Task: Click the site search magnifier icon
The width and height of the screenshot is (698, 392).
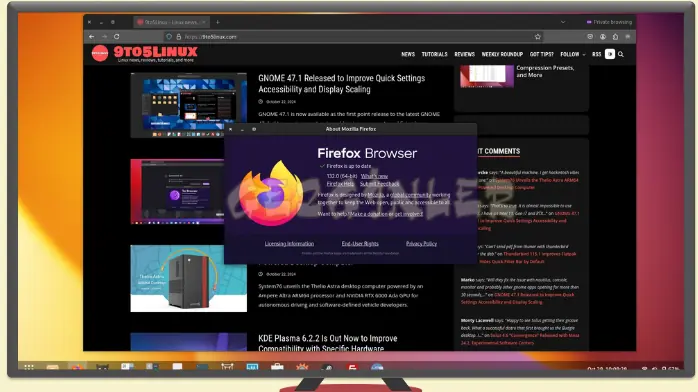Action: click(x=621, y=54)
